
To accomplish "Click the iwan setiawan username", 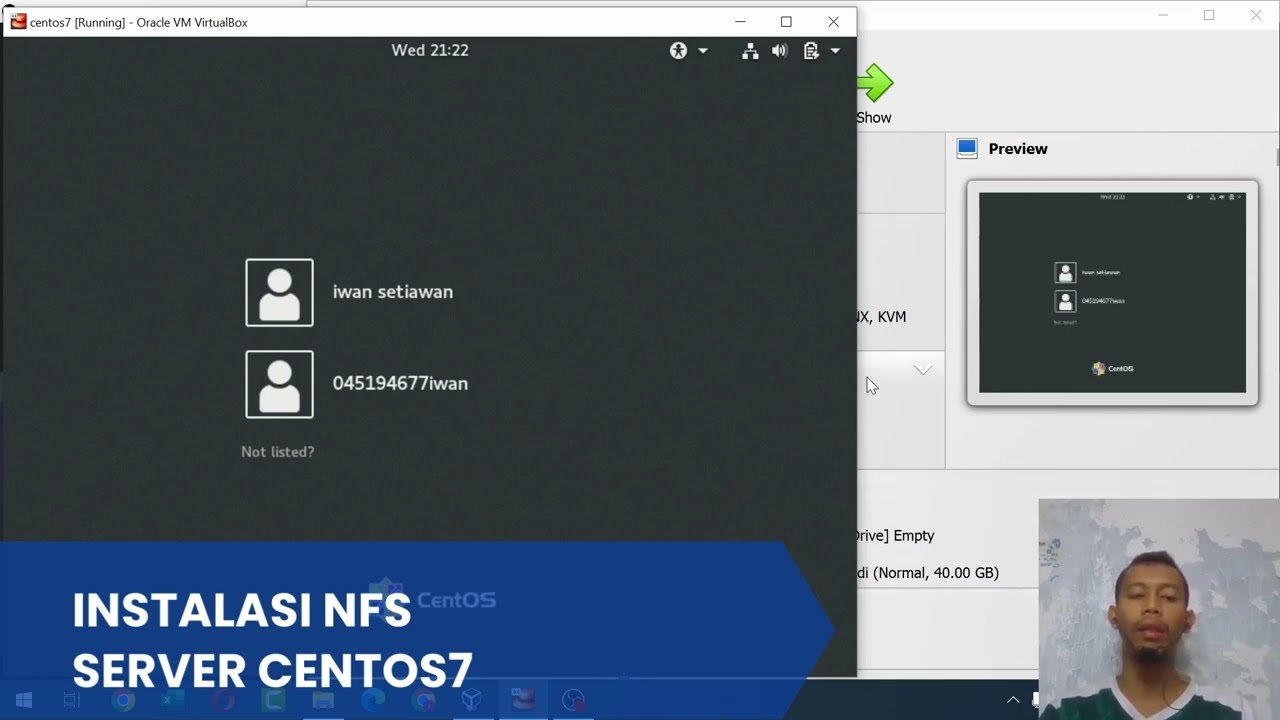I will 392,292.
